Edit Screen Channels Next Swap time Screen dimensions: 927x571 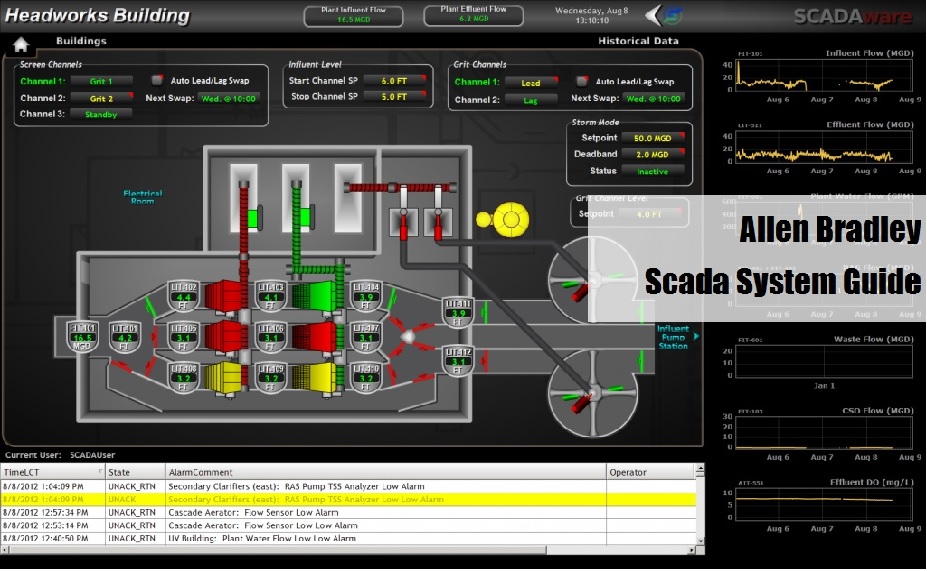click(229, 99)
